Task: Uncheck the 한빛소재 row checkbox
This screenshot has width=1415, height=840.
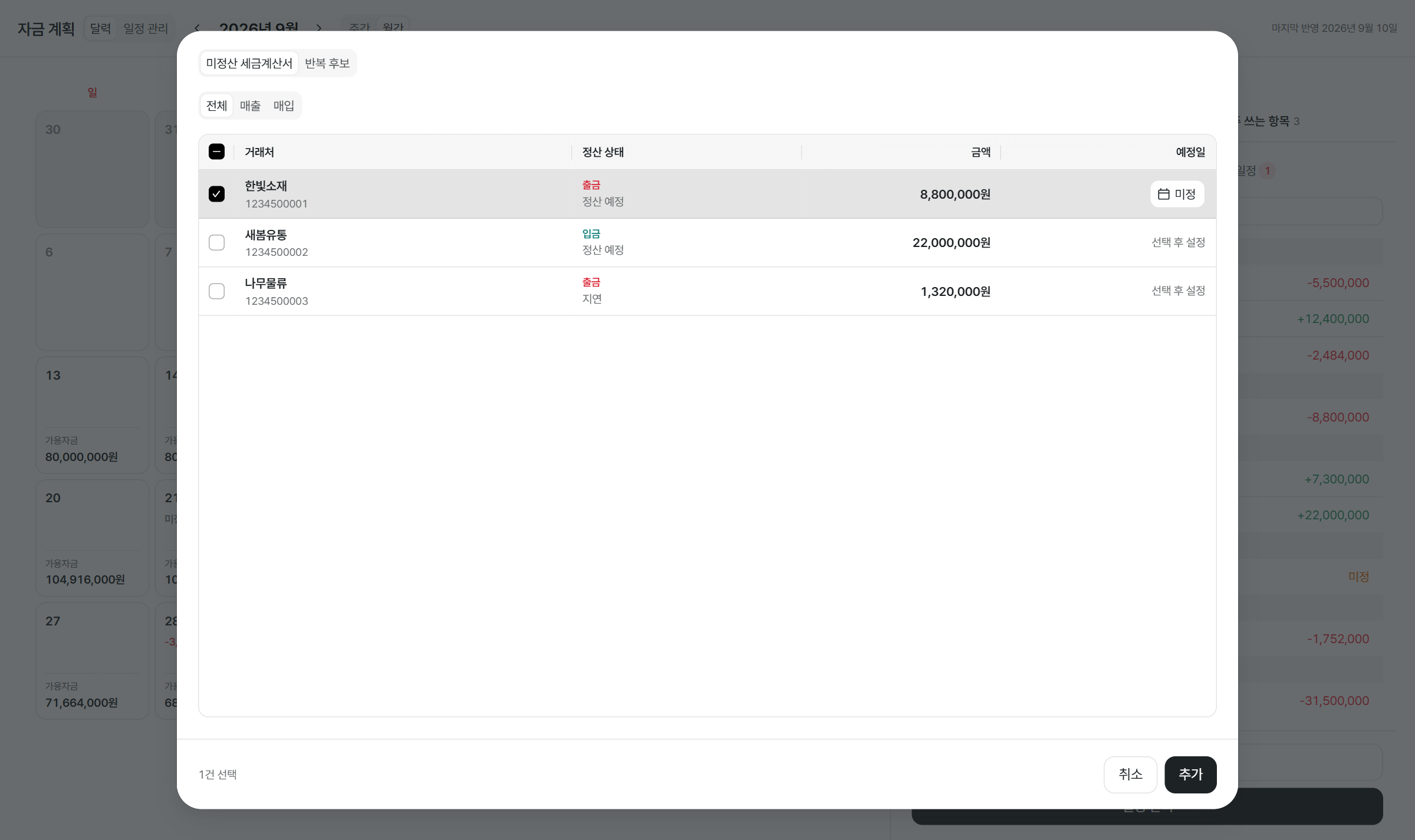Action: pos(216,194)
